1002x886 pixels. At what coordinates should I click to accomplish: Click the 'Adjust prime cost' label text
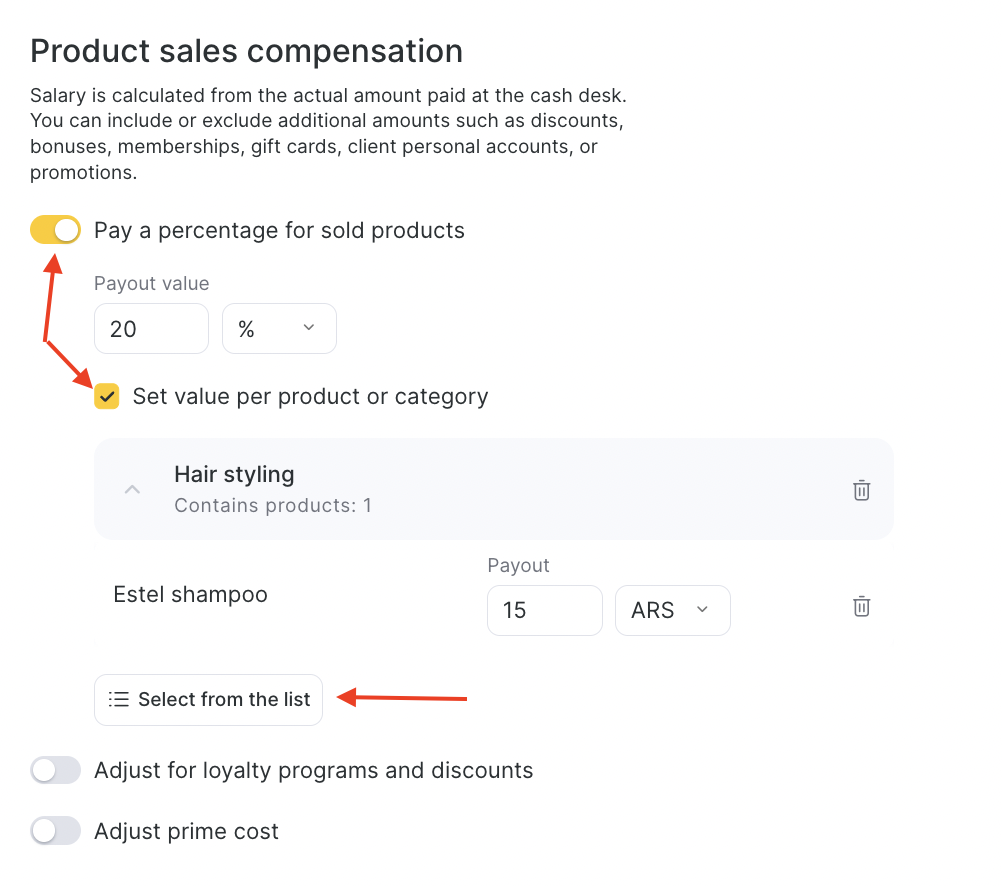[186, 831]
